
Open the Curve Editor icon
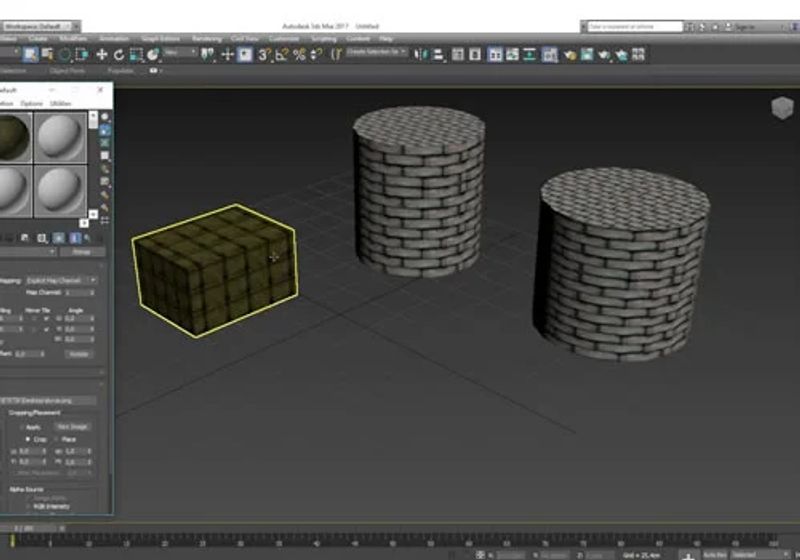point(512,55)
